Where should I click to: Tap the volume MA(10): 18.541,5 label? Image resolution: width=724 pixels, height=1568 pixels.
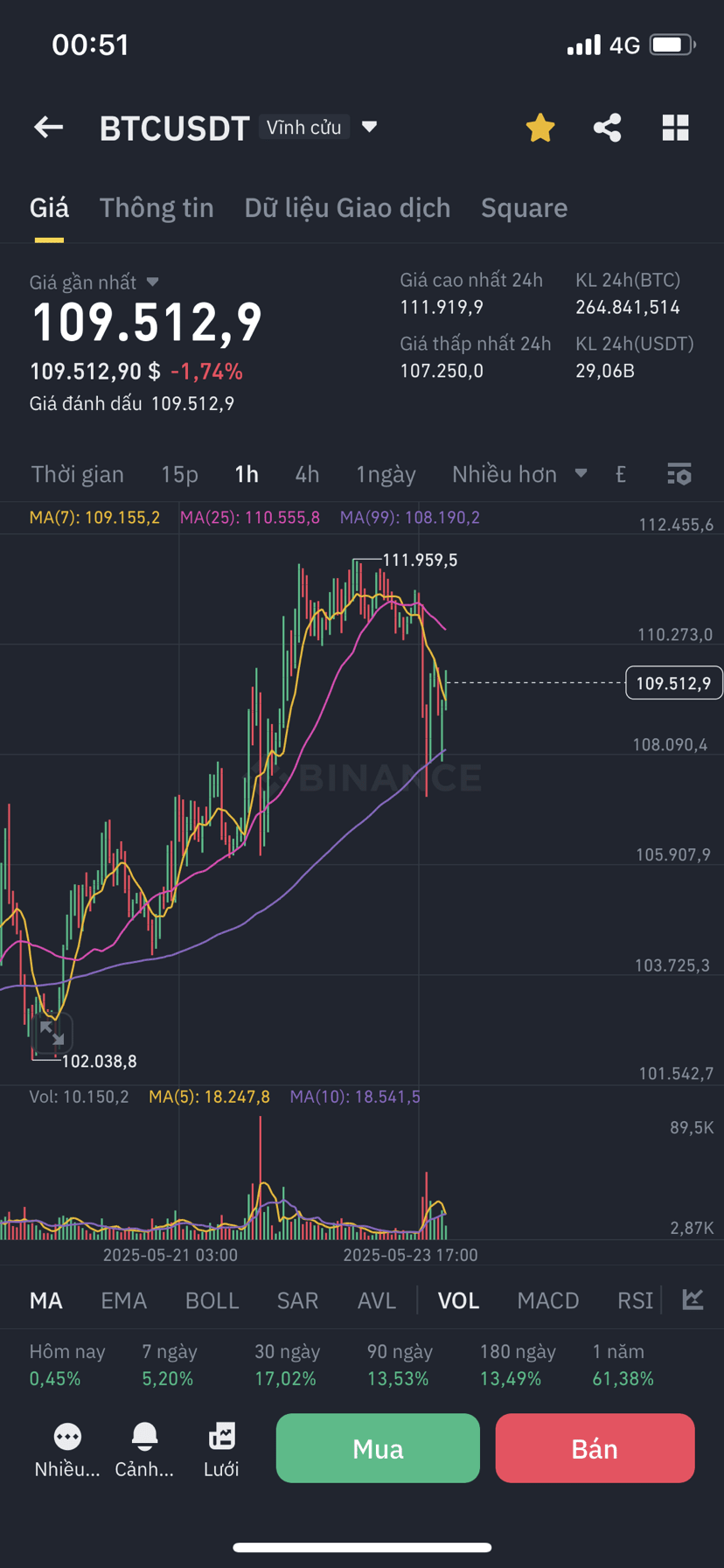point(355,1097)
